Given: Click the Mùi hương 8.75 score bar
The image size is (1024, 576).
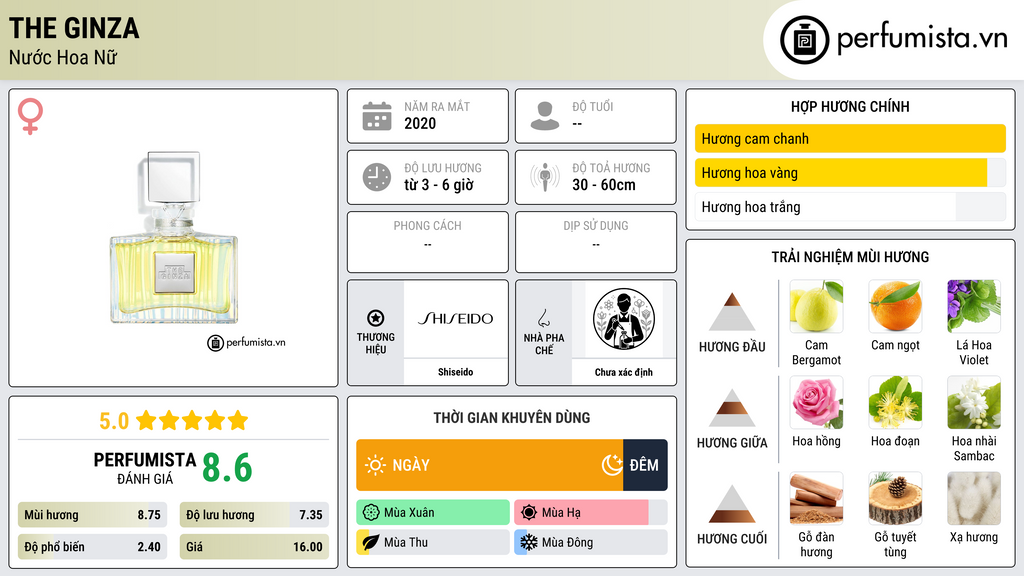Looking at the screenshot, I should (92, 515).
